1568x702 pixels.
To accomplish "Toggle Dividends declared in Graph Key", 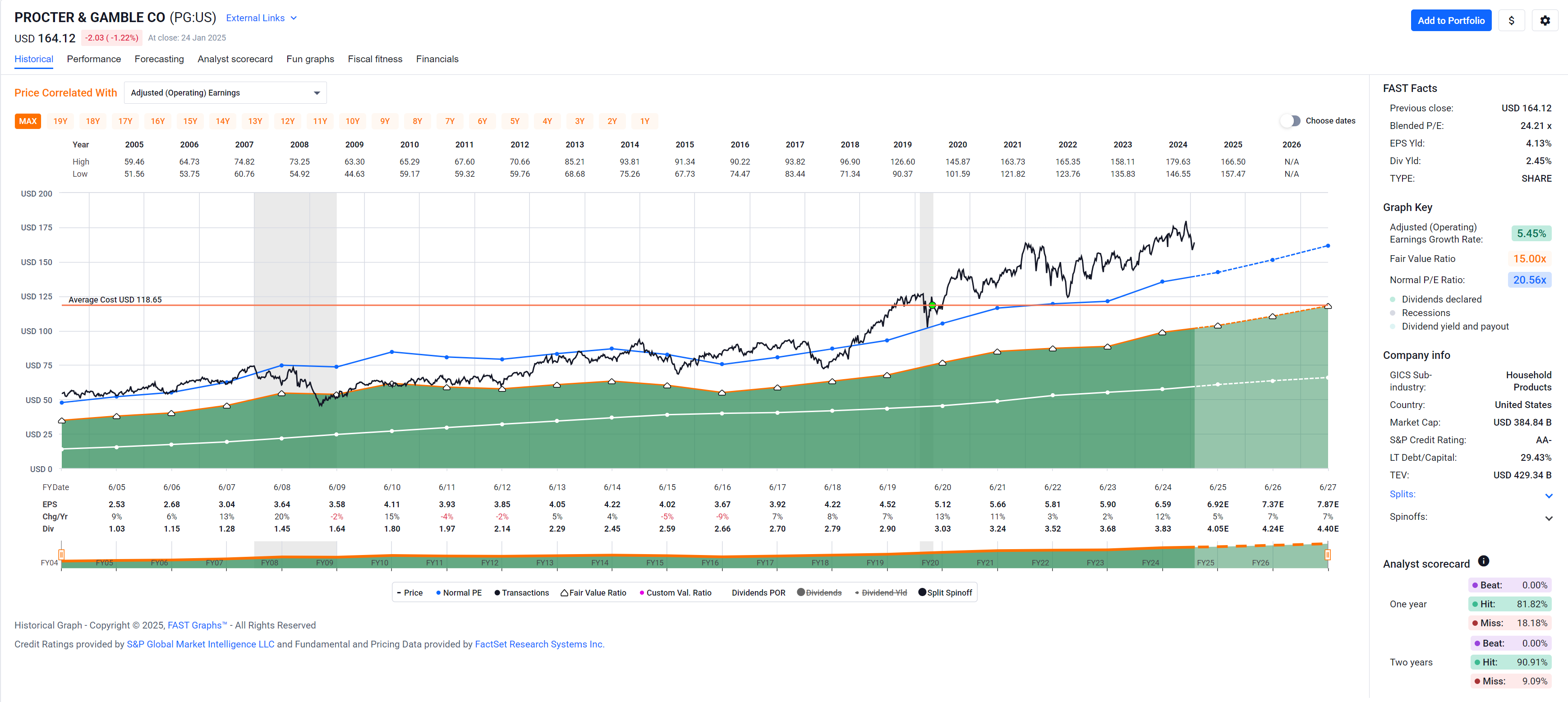I will (x=1435, y=299).
